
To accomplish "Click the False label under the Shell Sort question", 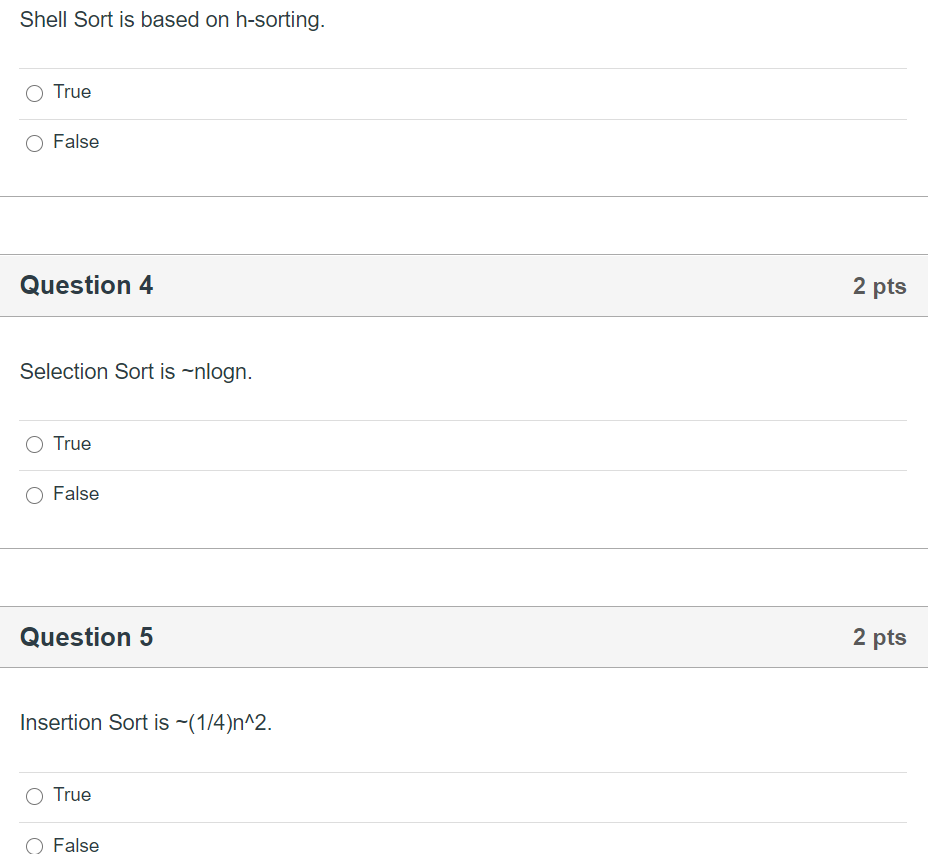I will [75, 142].
